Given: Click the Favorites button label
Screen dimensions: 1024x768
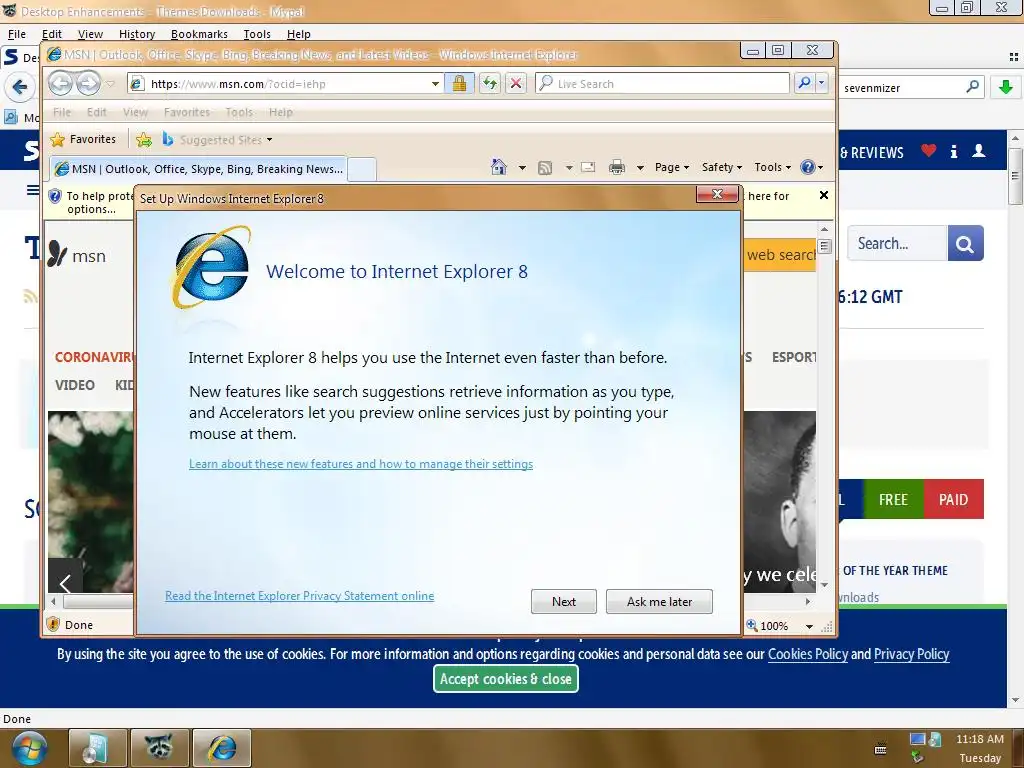Looking at the screenshot, I should click(x=93, y=139).
